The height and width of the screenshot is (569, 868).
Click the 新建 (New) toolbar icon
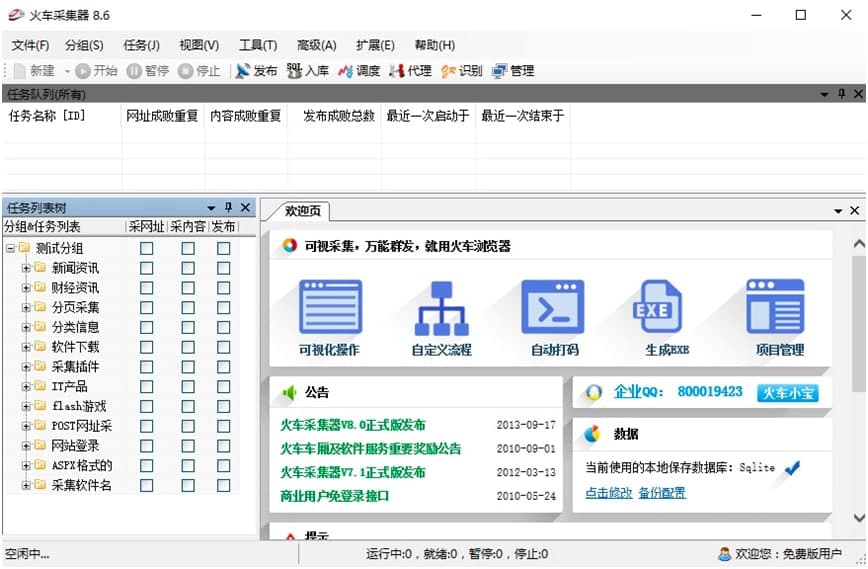(x=20, y=71)
